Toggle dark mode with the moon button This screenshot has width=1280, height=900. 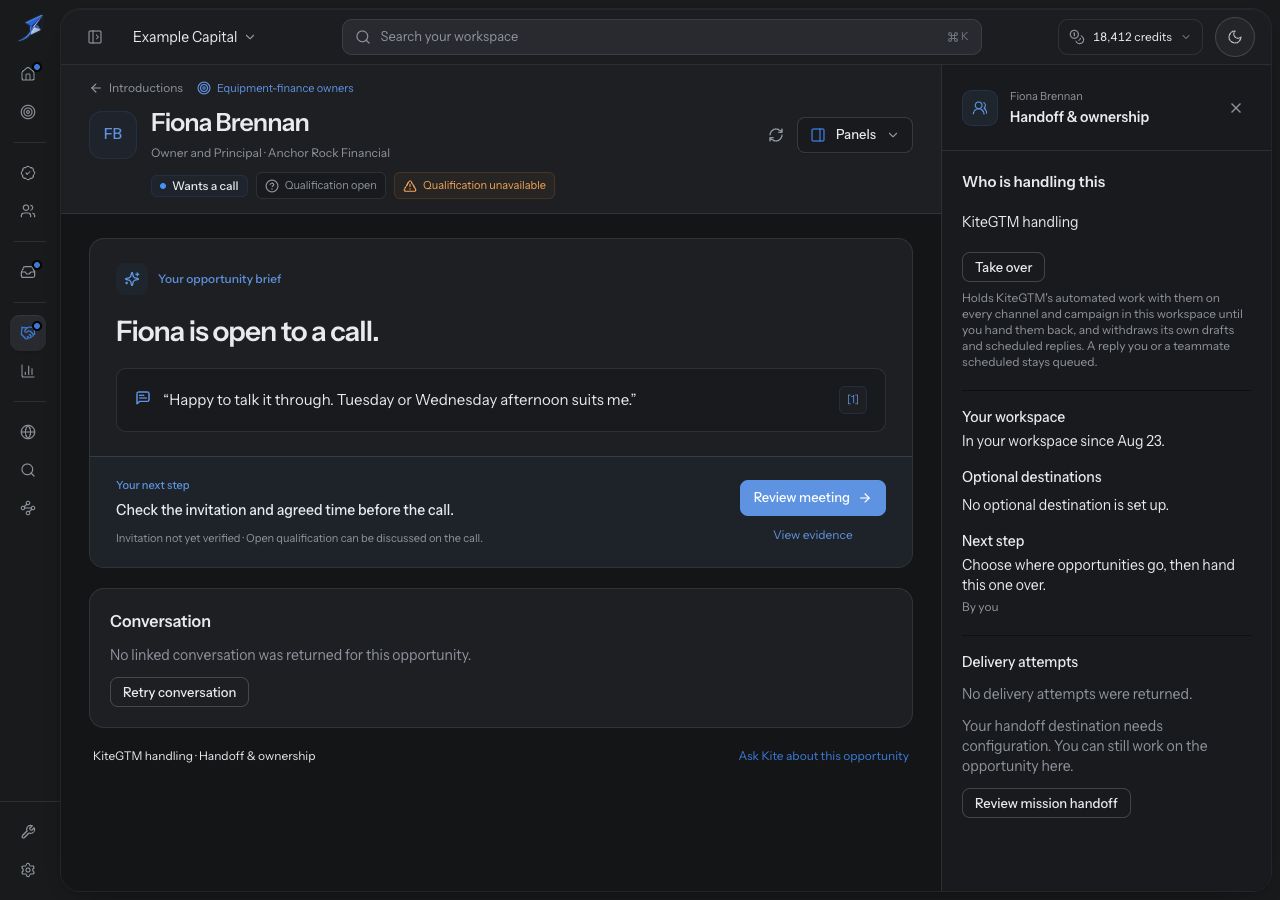tap(1235, 37)
